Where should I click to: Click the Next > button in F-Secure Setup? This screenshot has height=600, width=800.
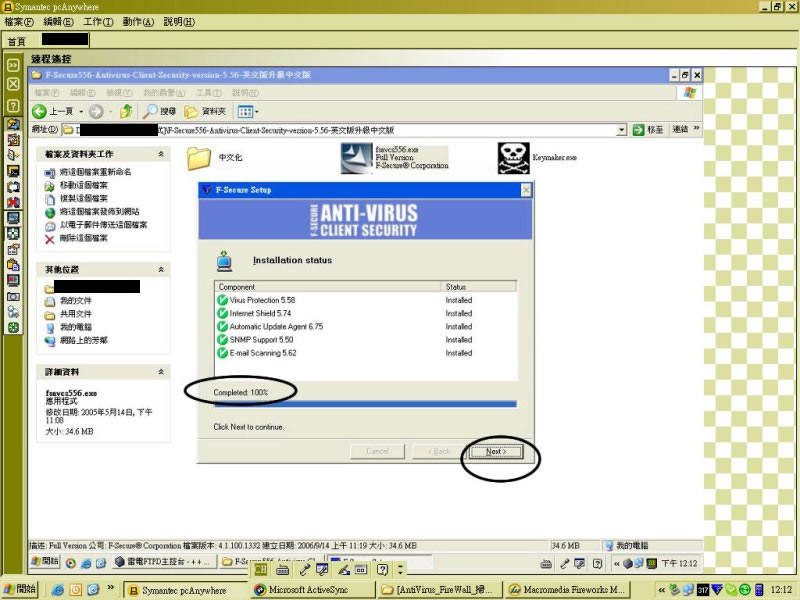[496, 452]
